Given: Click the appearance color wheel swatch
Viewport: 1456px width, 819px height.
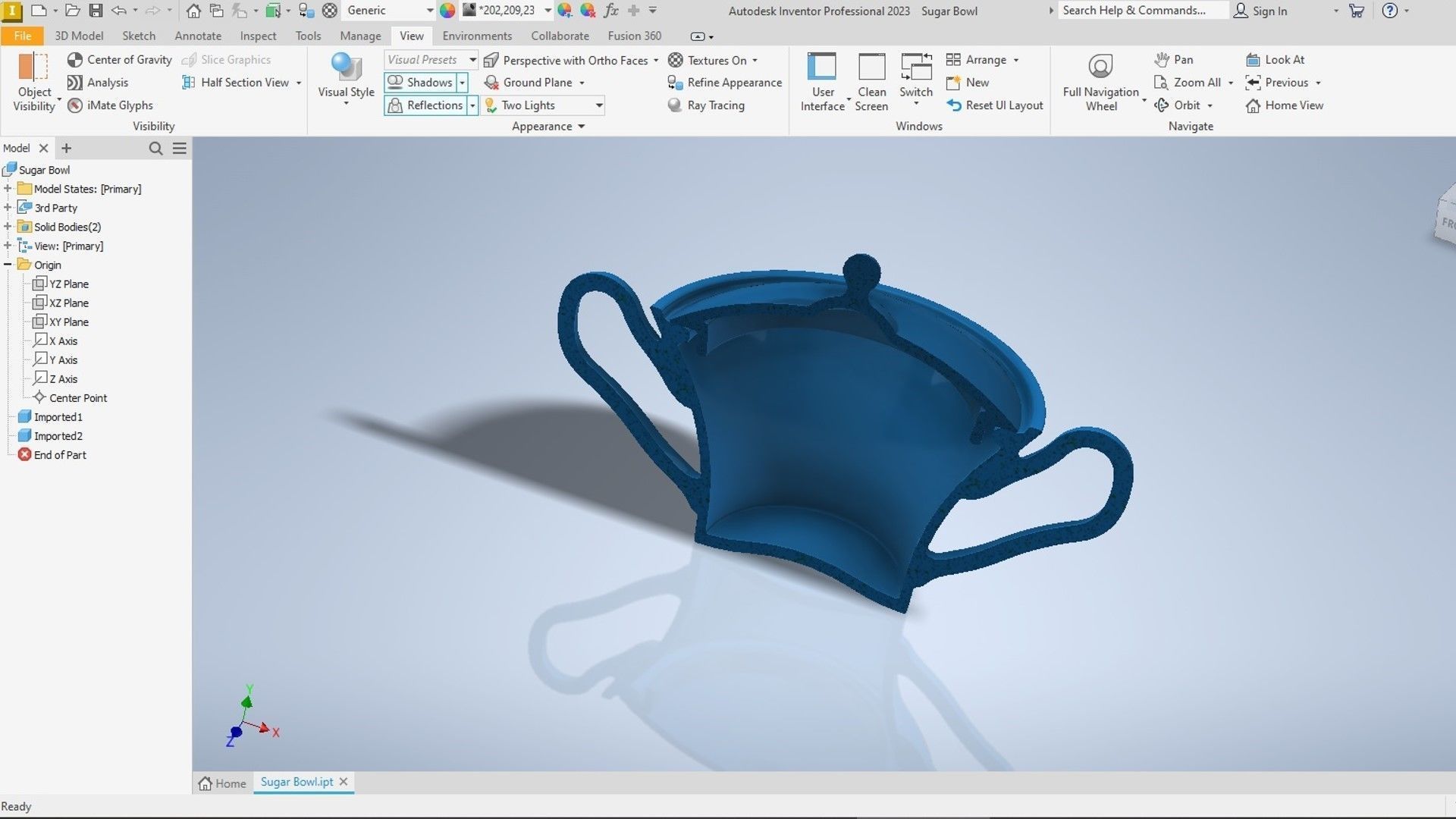Looking at the screenshot, I should (x=447, y=11).
